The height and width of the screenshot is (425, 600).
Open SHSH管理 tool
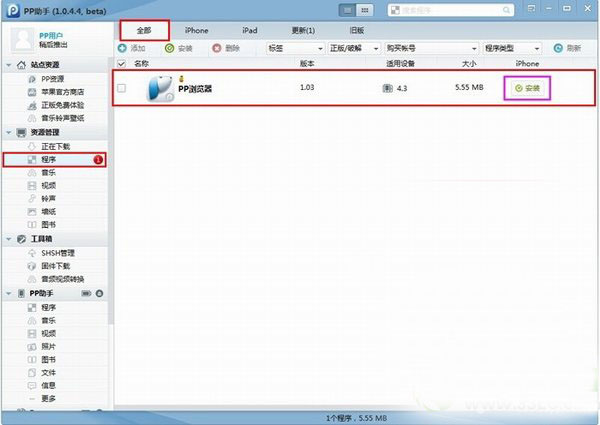click(x=57, y=253)
